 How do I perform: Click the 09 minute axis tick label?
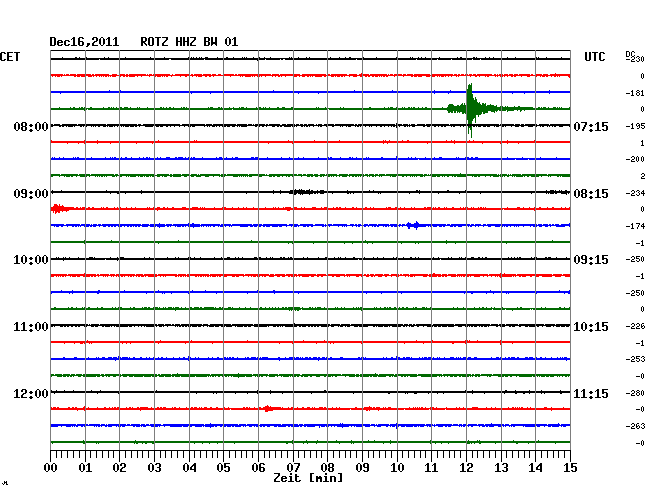click(362, 468)
